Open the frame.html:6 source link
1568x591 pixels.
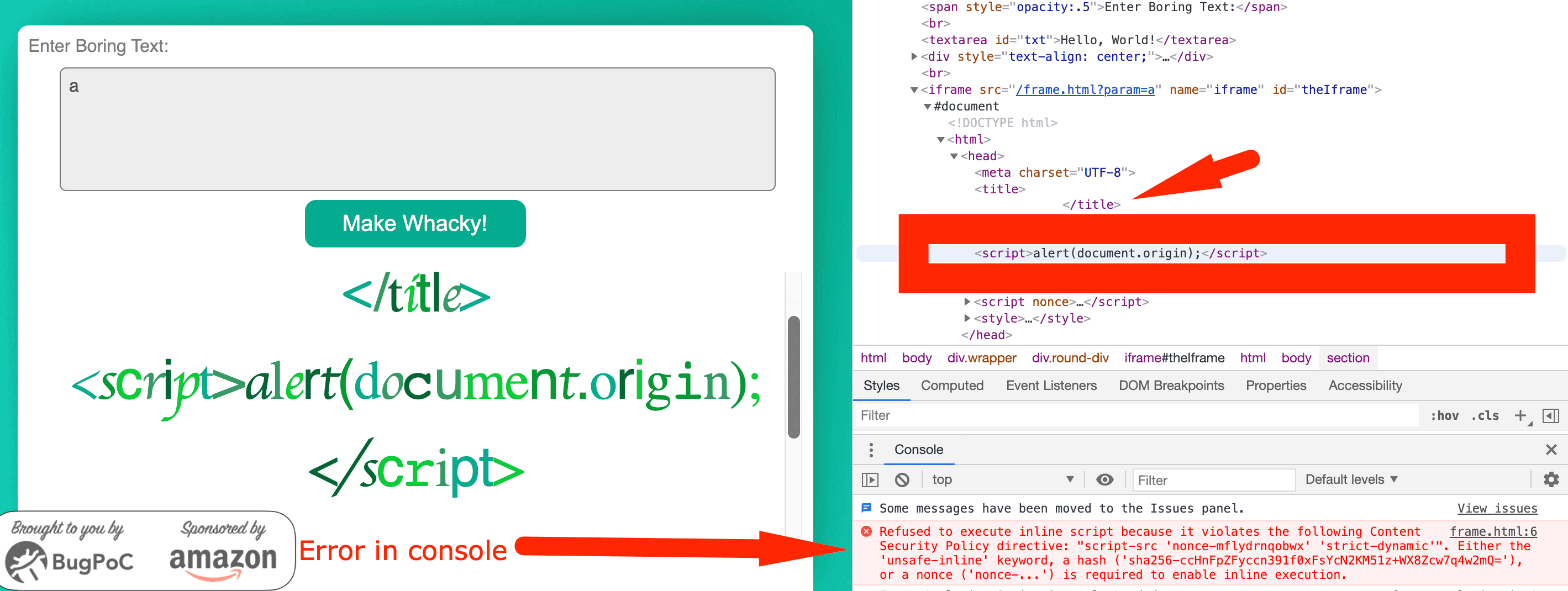(x=1494, y=531)
